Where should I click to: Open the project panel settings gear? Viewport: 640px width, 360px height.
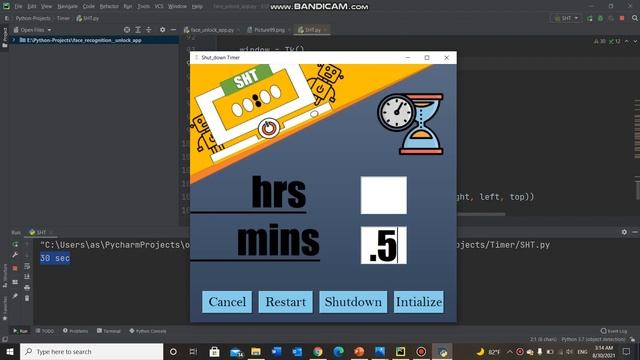pos(162,30)
